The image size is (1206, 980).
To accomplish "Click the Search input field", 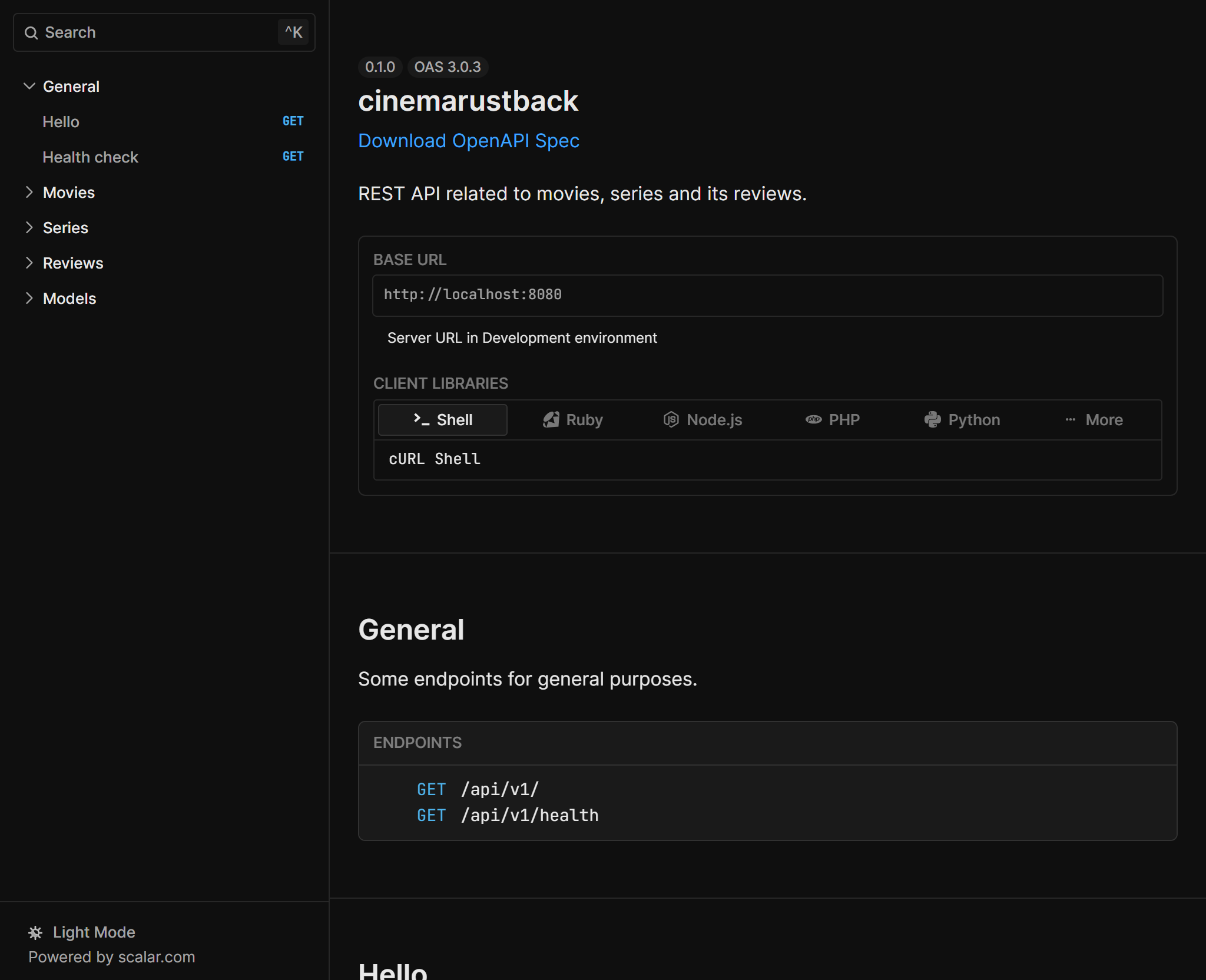I will tap(153, 33).
